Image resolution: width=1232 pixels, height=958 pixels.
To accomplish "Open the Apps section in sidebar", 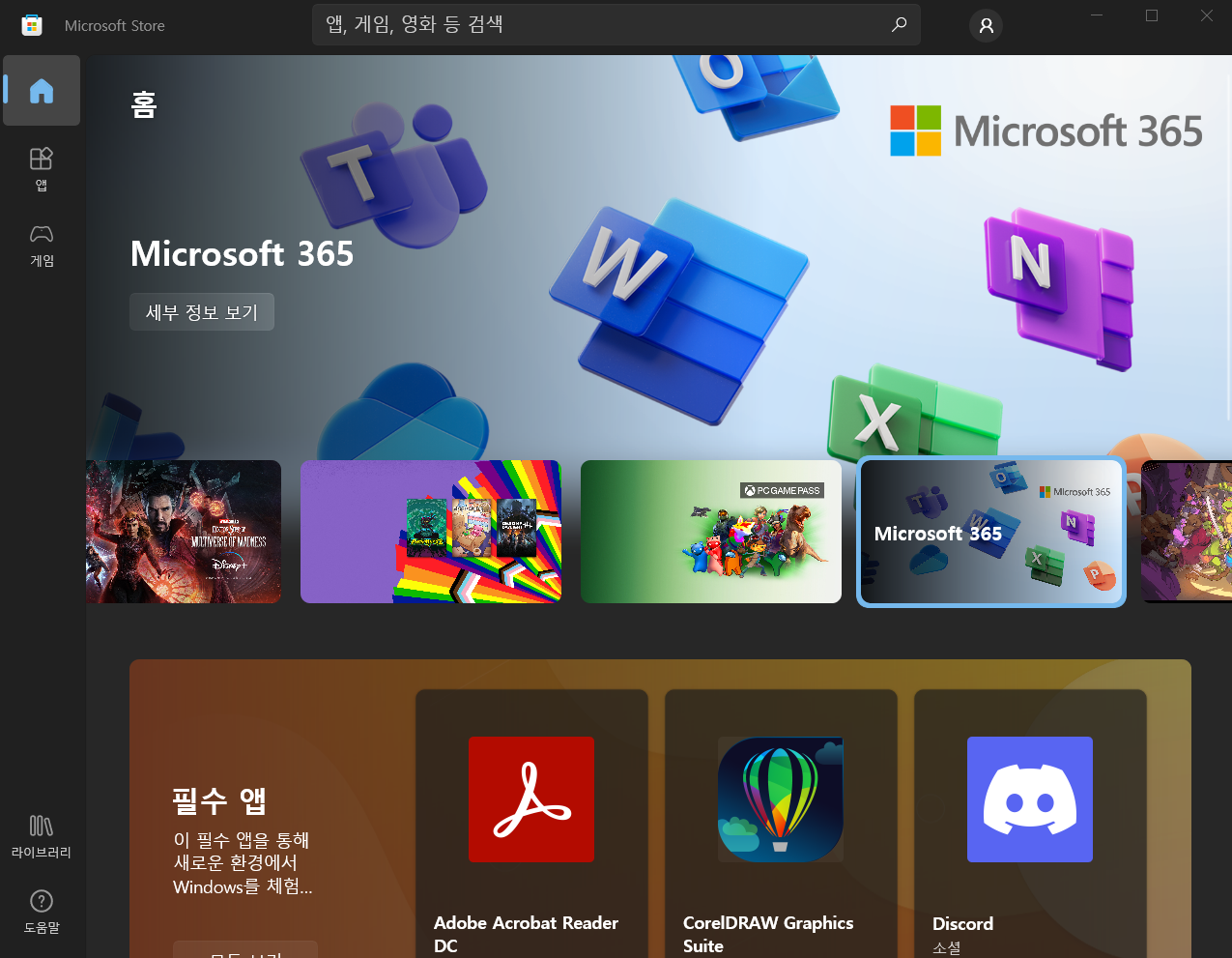I will pos(42,169).
